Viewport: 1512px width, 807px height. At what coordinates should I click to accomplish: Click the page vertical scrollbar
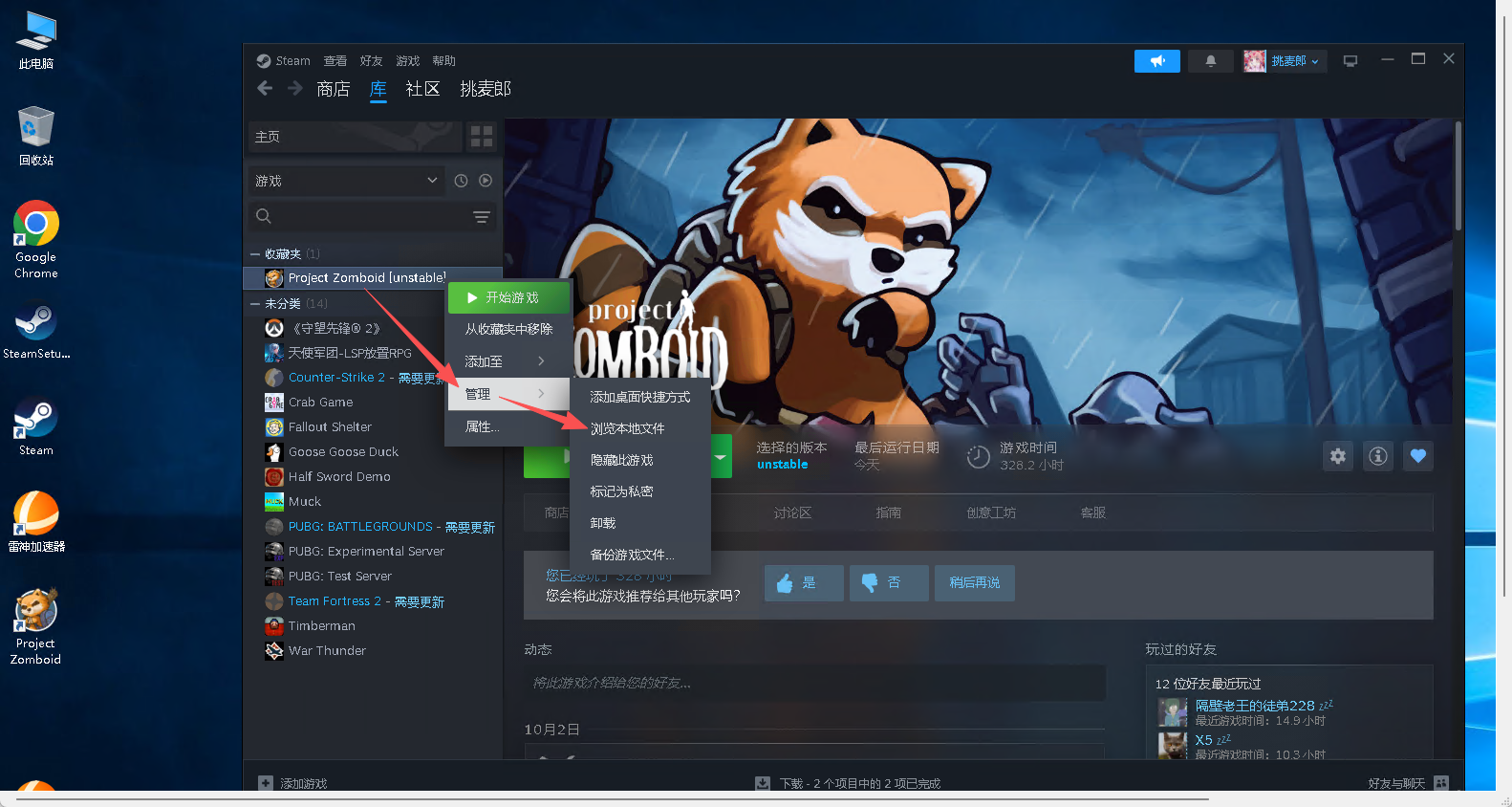point(1458,177)
